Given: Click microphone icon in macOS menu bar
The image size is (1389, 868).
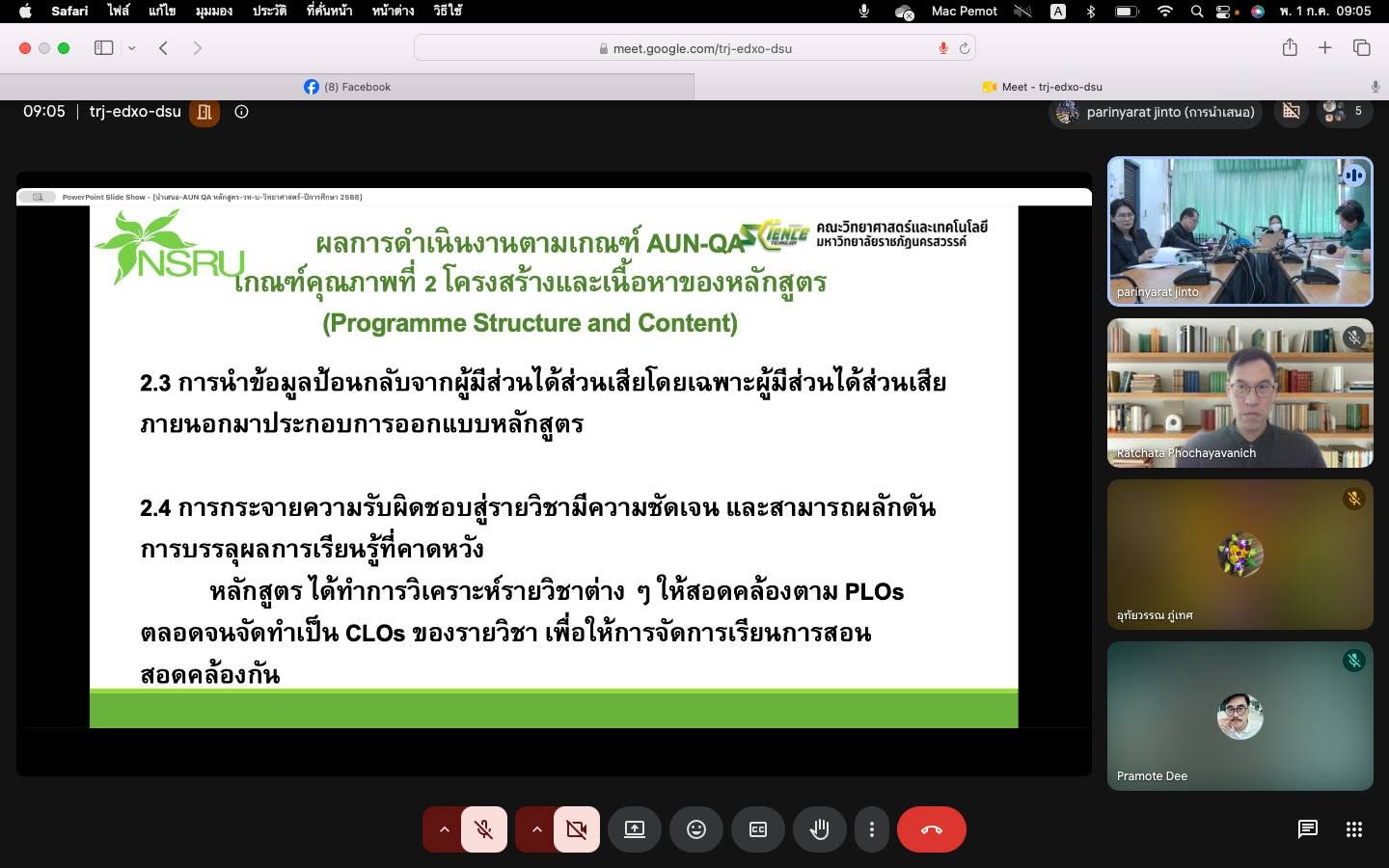Looking at the screenshot, I should [x=864, y=11].
